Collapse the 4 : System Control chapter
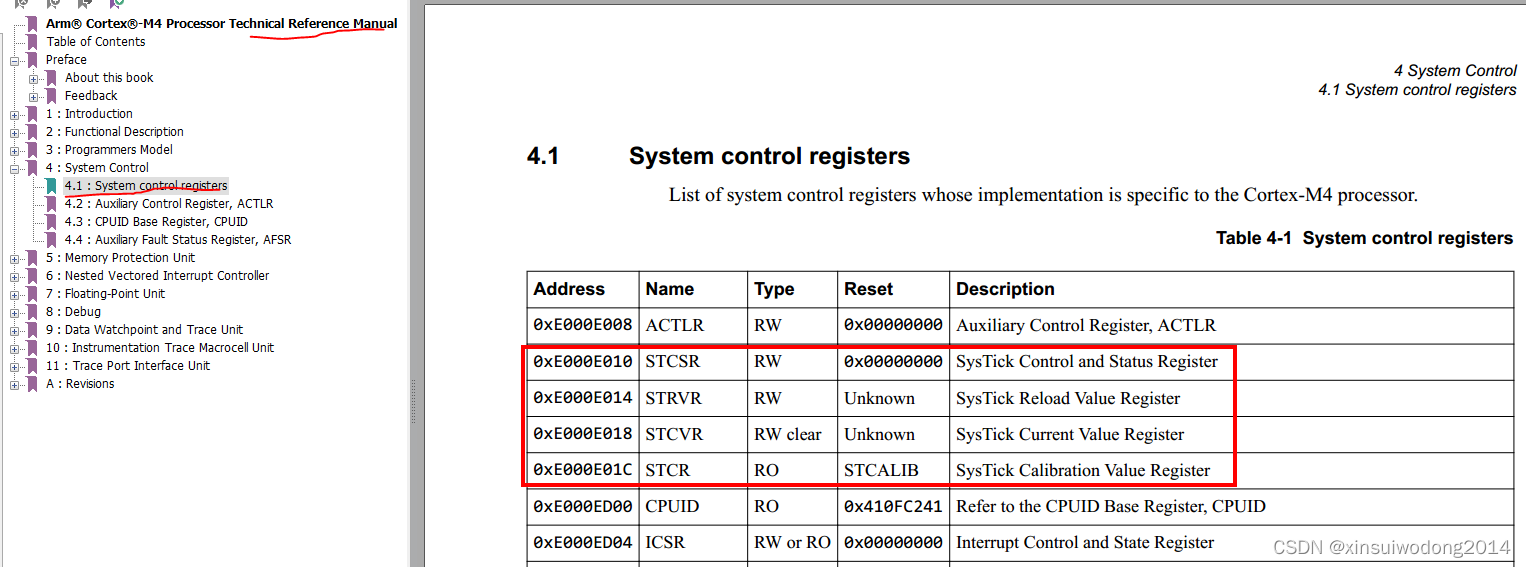Viewport: 1526px width, 567px height. pyautogui.click(x=15, y=168)
